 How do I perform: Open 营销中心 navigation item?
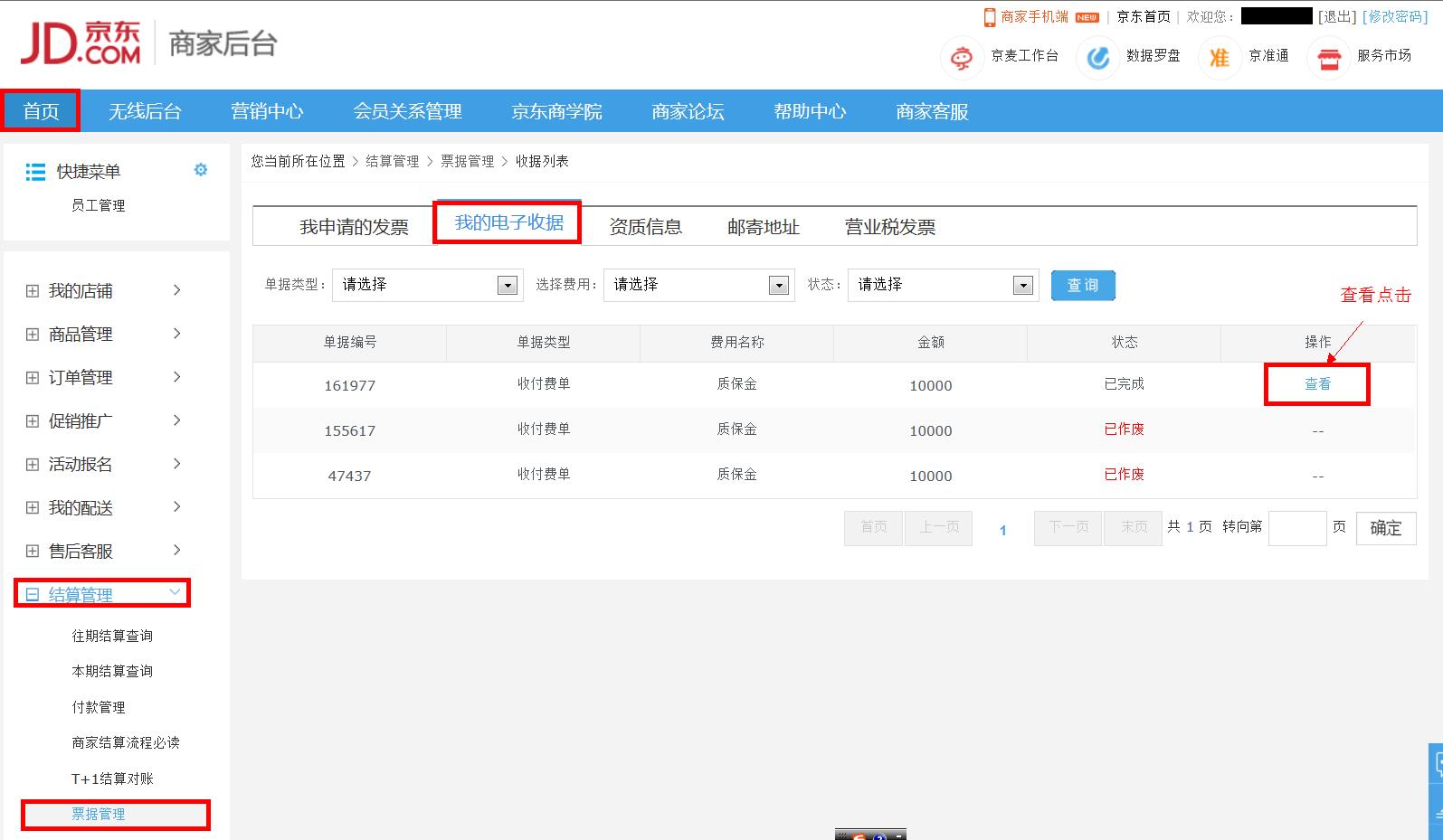[267, 111]
